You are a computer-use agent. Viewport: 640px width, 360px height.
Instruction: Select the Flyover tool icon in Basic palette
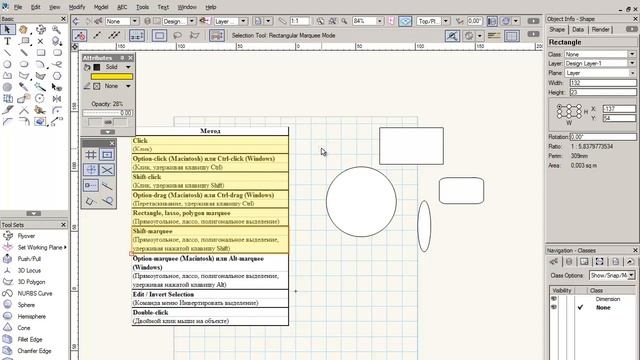(40, 29)
